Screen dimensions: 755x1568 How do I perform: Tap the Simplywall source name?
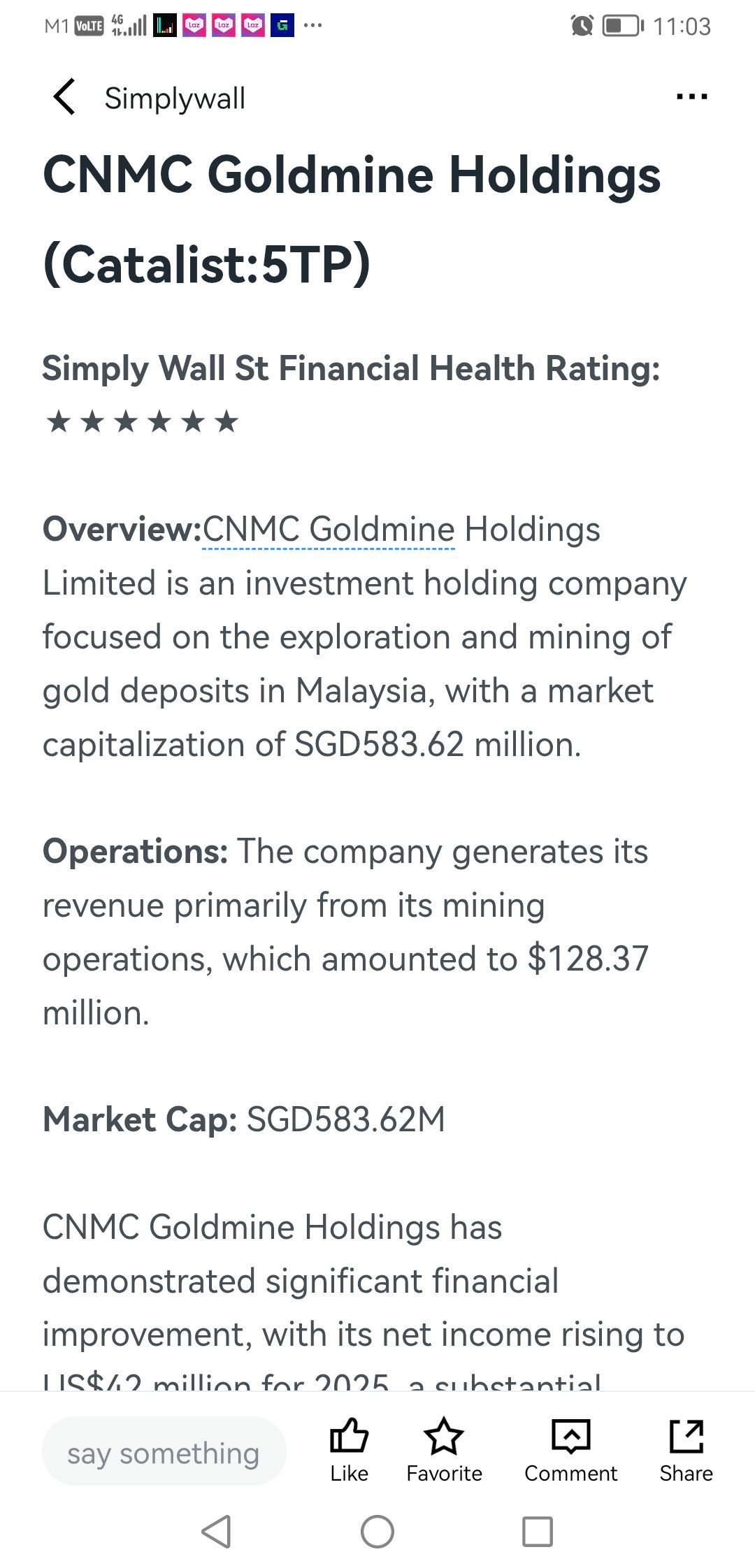[x=175, y=99]
